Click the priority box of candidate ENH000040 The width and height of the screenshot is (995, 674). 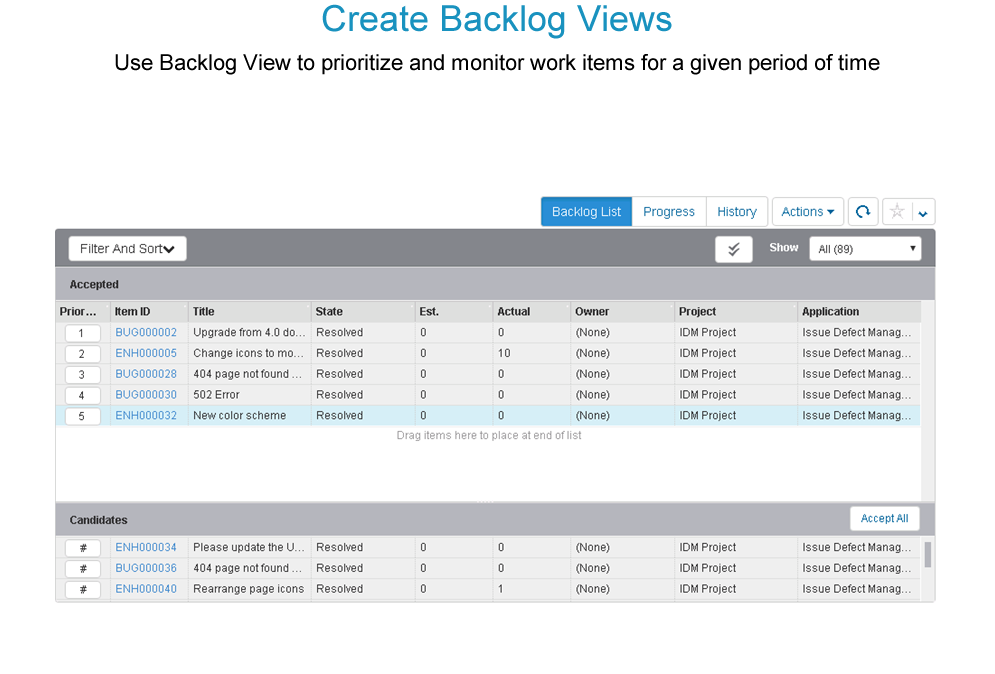coord(82,589)
